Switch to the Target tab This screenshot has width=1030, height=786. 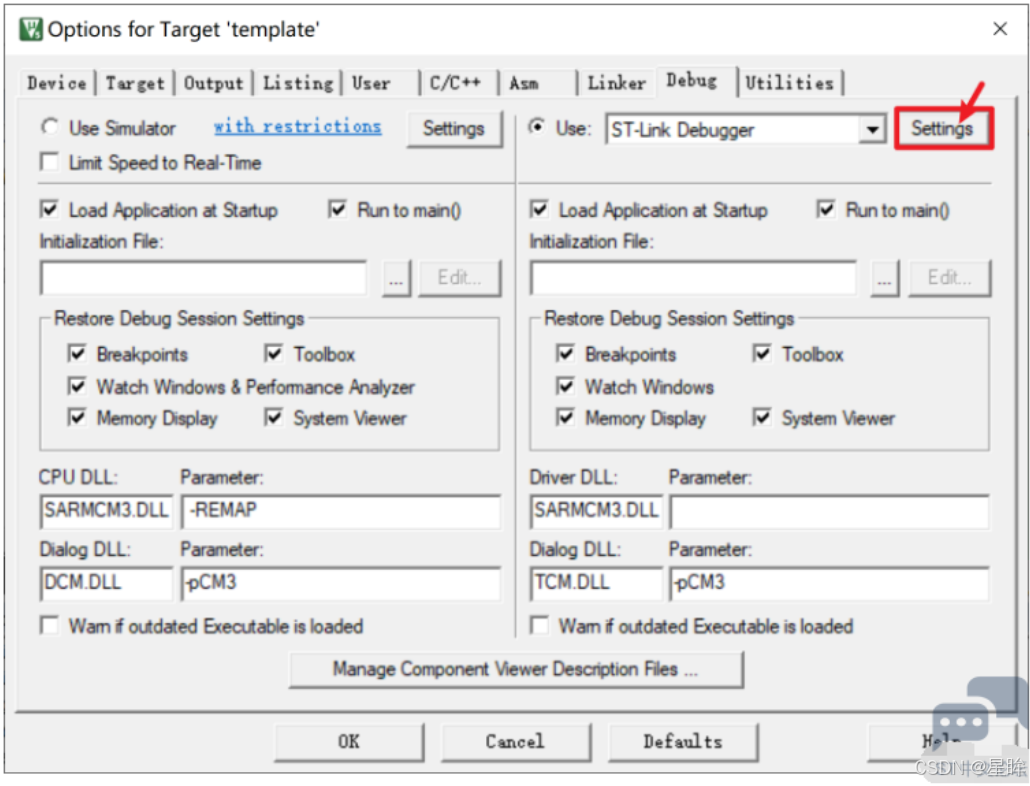pos(135,83)
